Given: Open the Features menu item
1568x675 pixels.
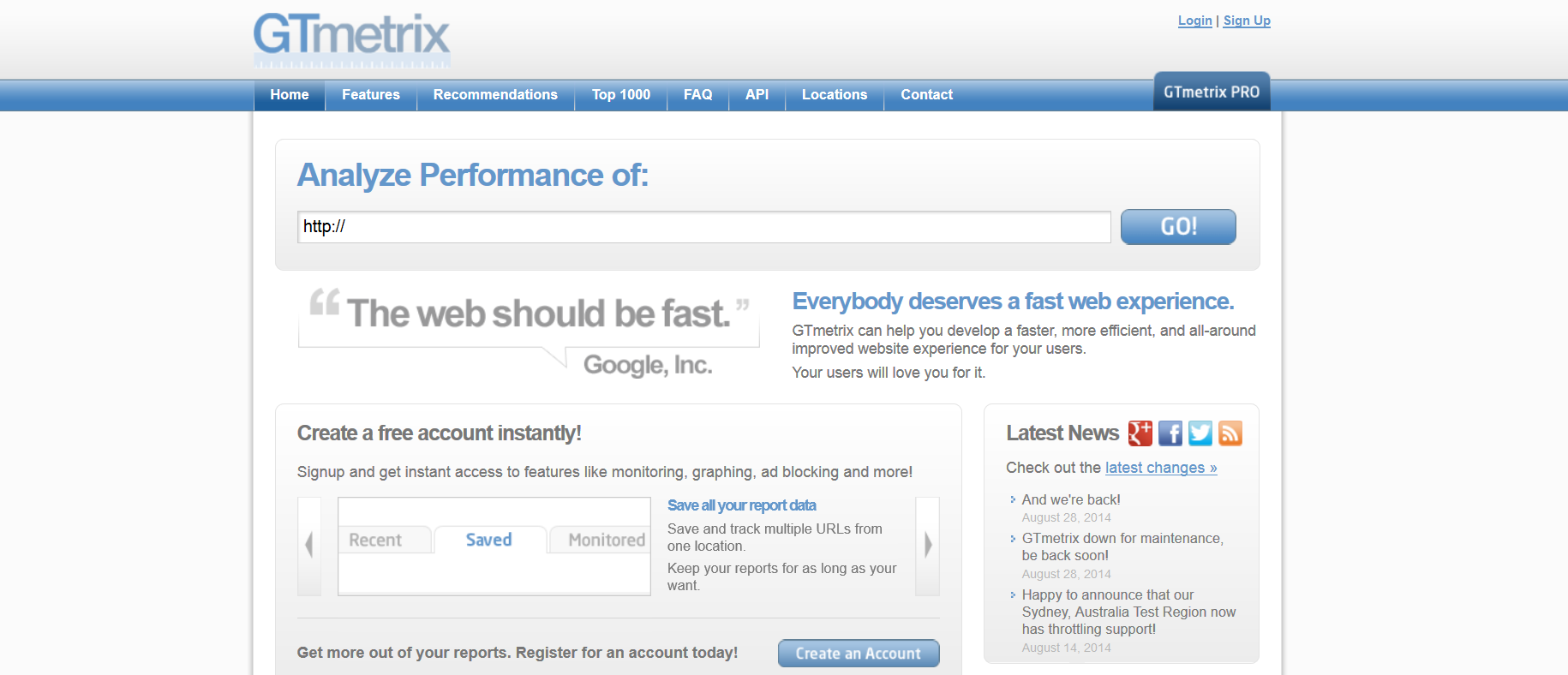Looking at the screenshot, I should pyautogui.click(x=371, y=95).
